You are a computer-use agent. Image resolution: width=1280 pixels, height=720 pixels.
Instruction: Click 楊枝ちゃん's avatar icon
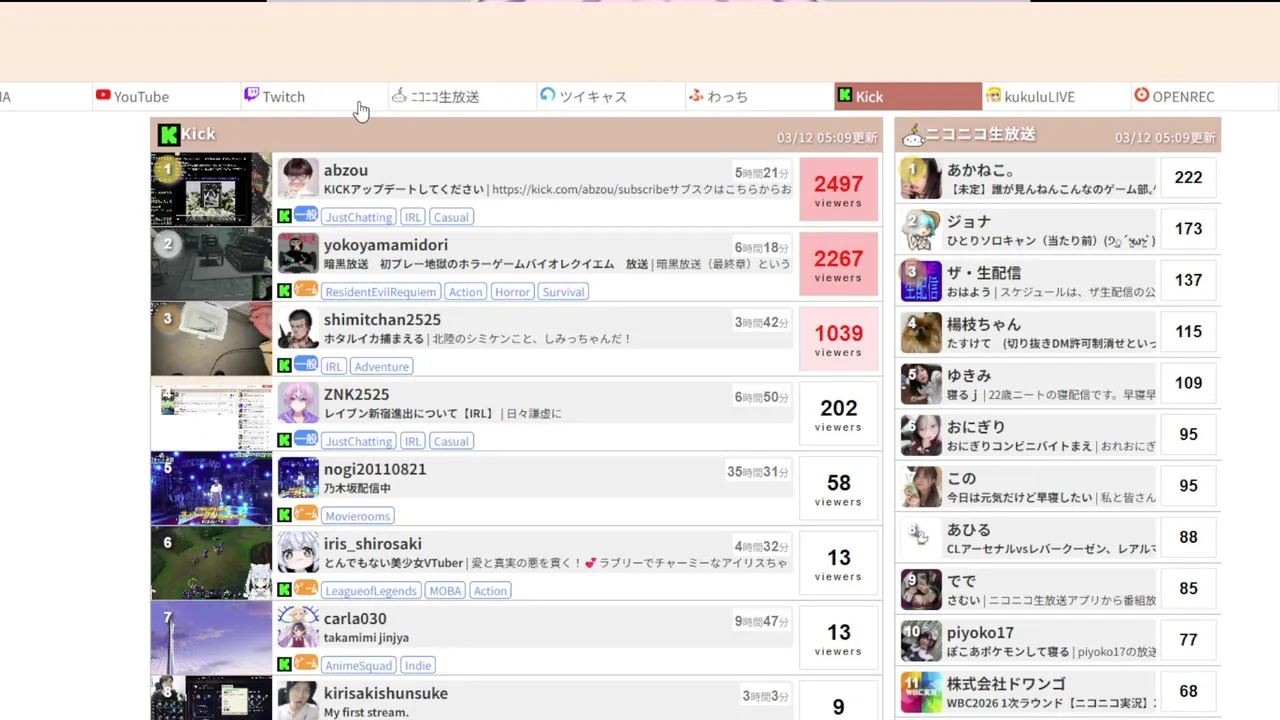pyautogui.click(x=921, y=332)
